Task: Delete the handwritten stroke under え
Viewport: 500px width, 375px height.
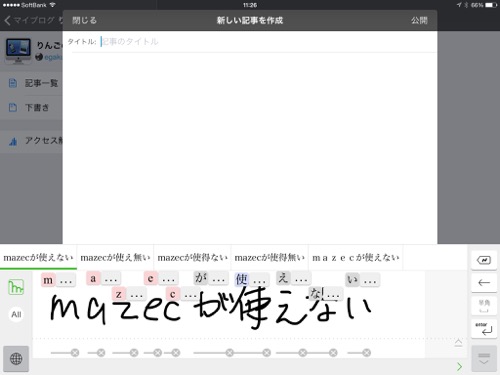Action: pyautogui.click(x=303, y=353)
